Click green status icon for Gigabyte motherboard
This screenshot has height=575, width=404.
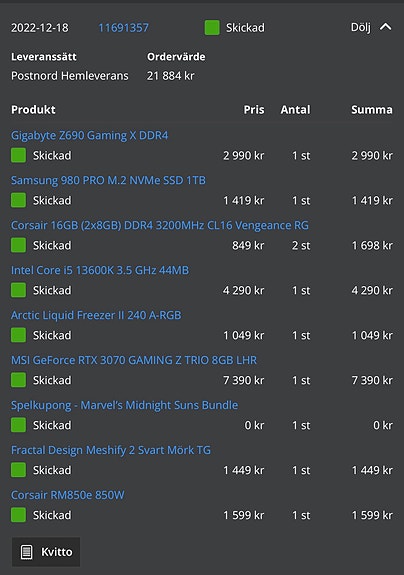[18, 155]
